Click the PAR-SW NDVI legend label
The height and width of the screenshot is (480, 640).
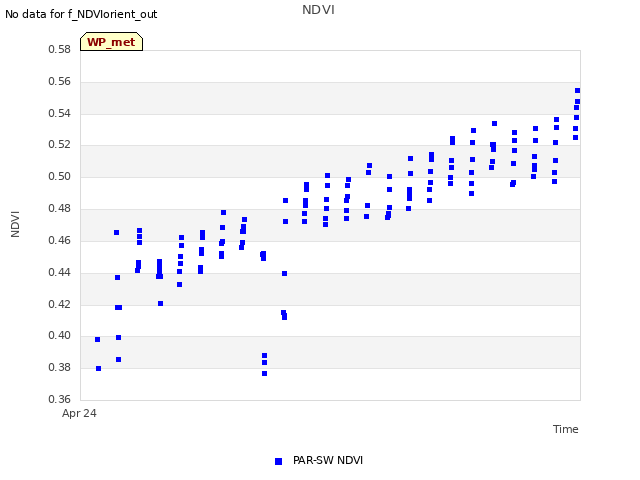(328, 460)
